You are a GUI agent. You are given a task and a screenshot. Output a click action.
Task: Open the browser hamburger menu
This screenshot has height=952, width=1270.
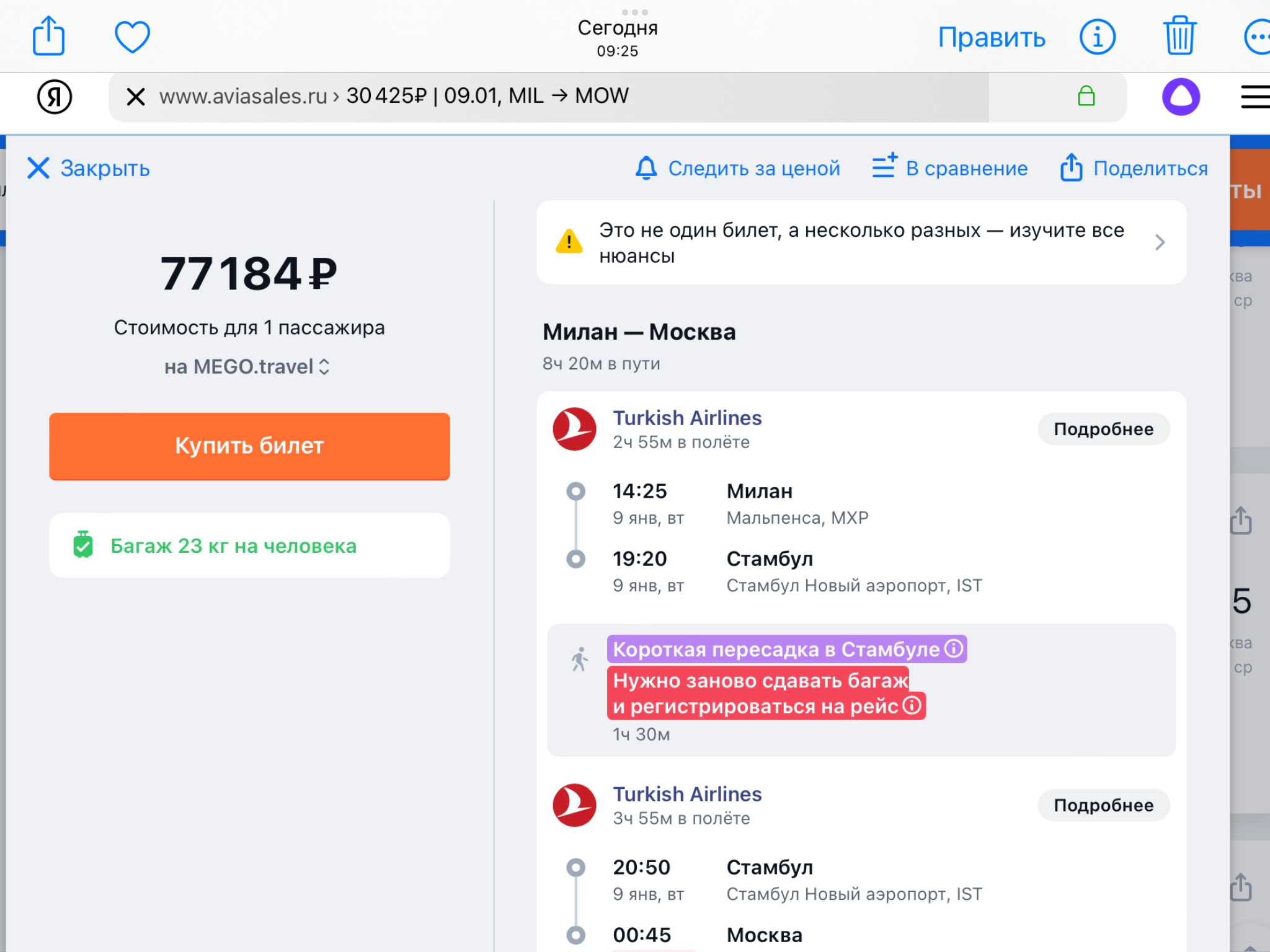[x=1255, y=97]
